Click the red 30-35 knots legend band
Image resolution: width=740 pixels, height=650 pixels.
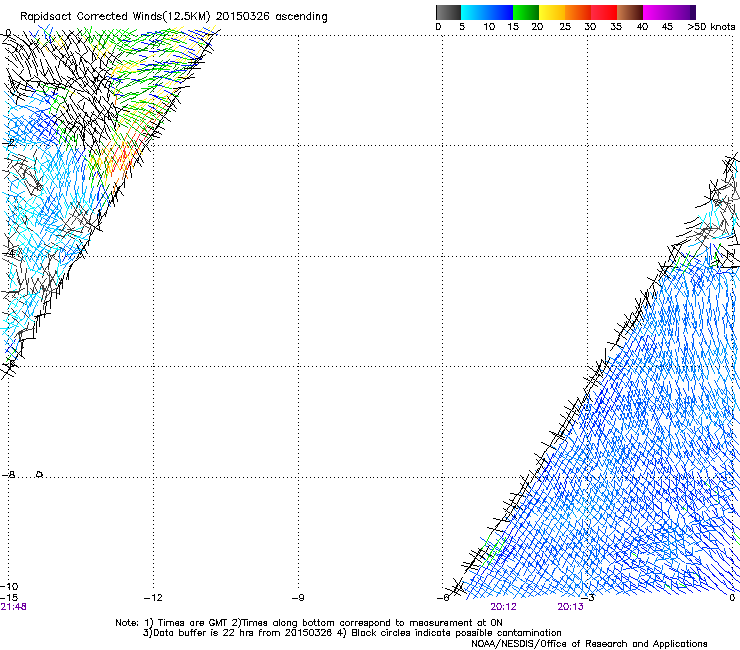tap(604, 12)
